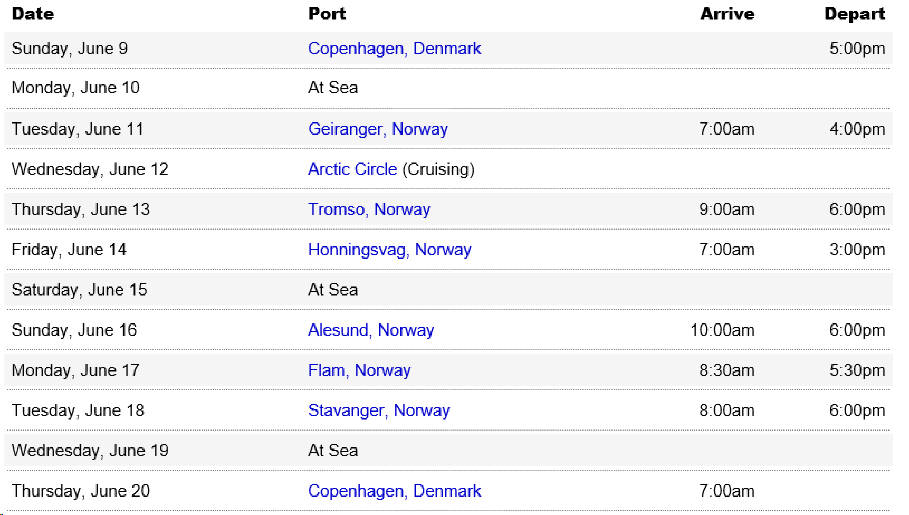Follow the Honningsvag, Norway link
This screenshot has height=515, width=909.
click(x=390, y=250)
